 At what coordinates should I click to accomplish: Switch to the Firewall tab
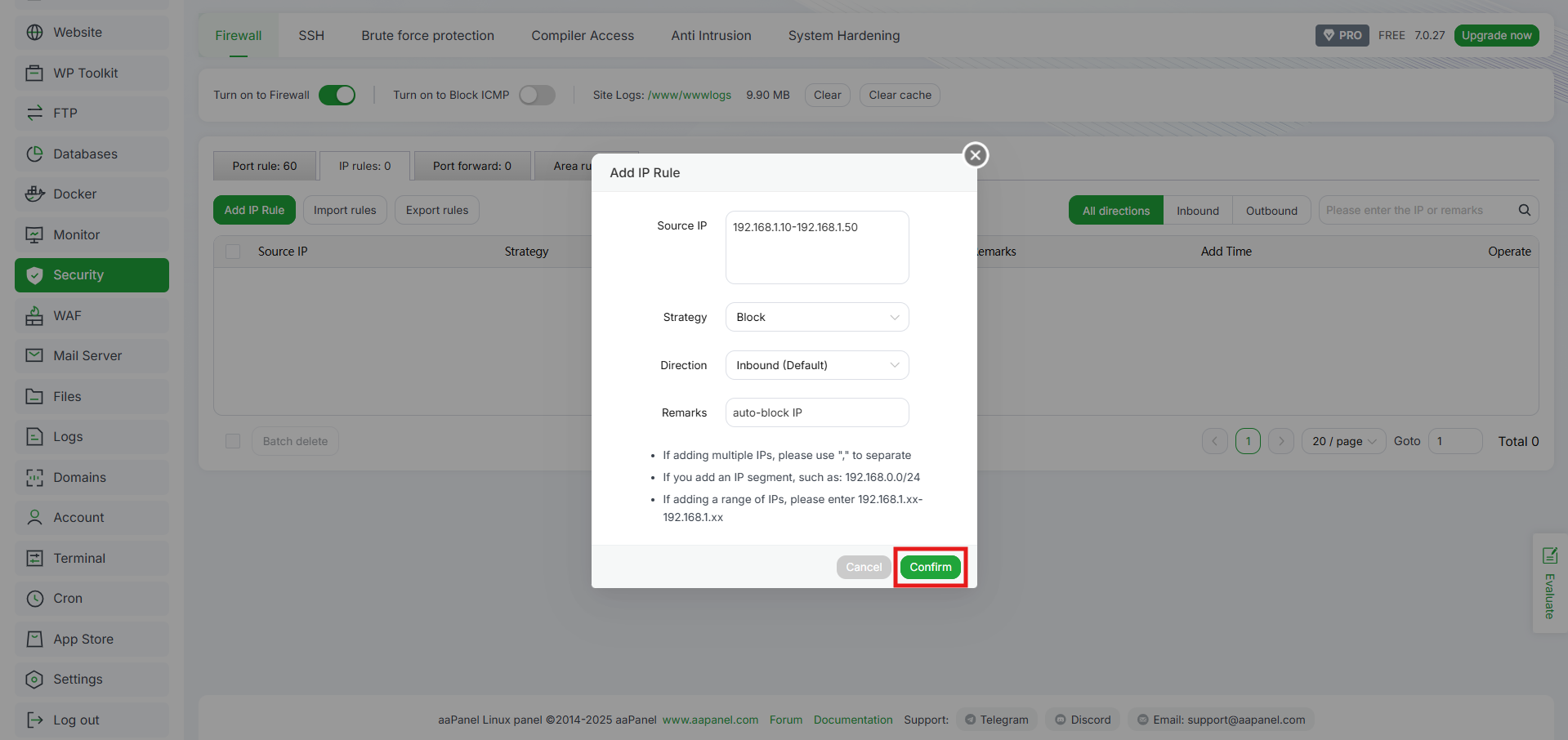coord(239,35)
